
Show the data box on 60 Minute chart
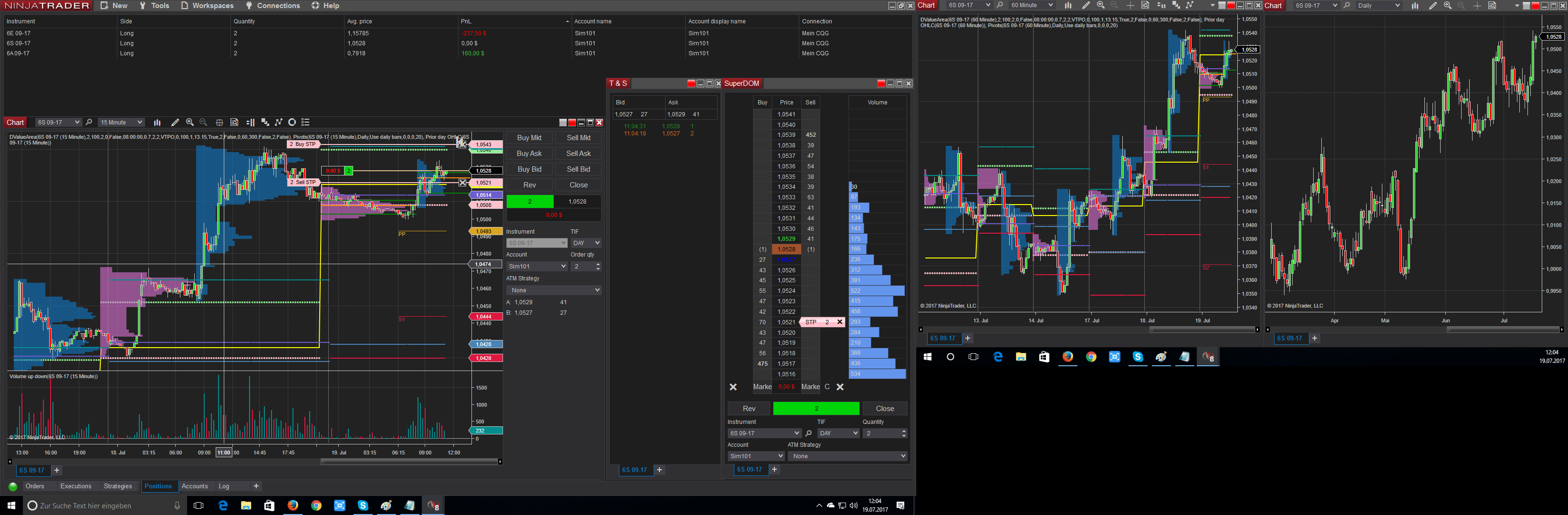pyautogui.click(x=1145, y=5)
